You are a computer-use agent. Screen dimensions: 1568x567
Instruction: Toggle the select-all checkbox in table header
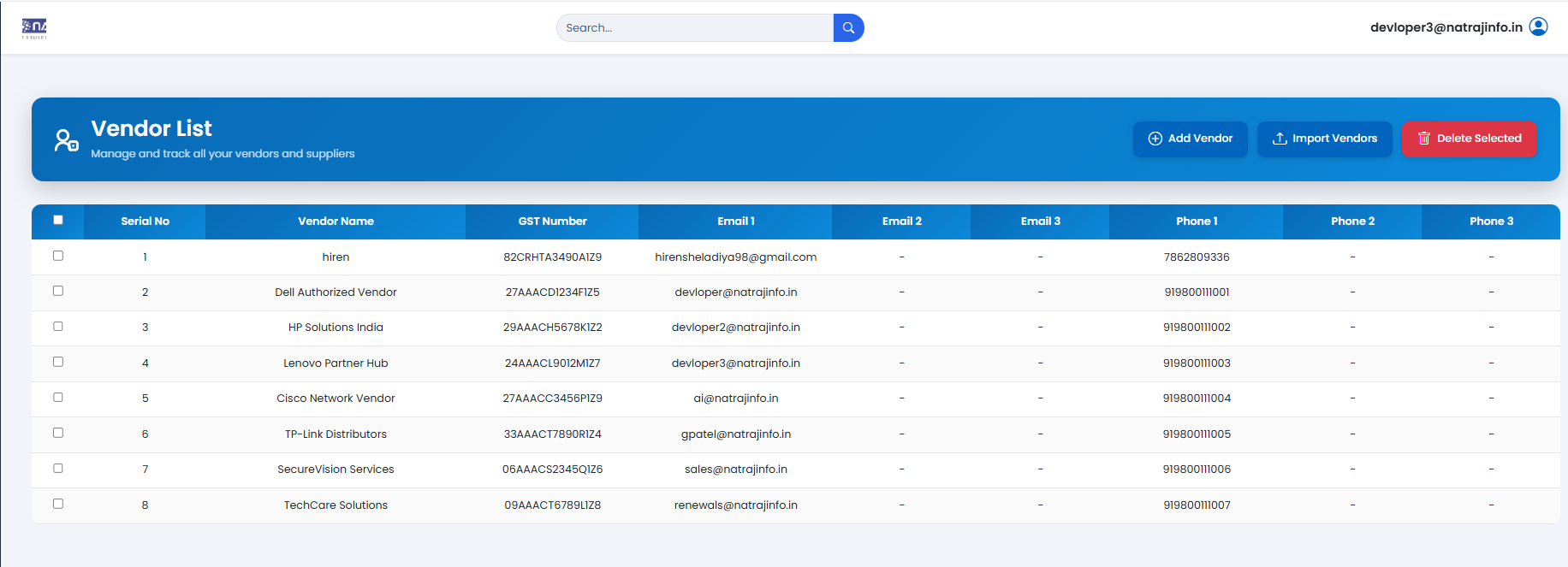(x=58, y=220)
